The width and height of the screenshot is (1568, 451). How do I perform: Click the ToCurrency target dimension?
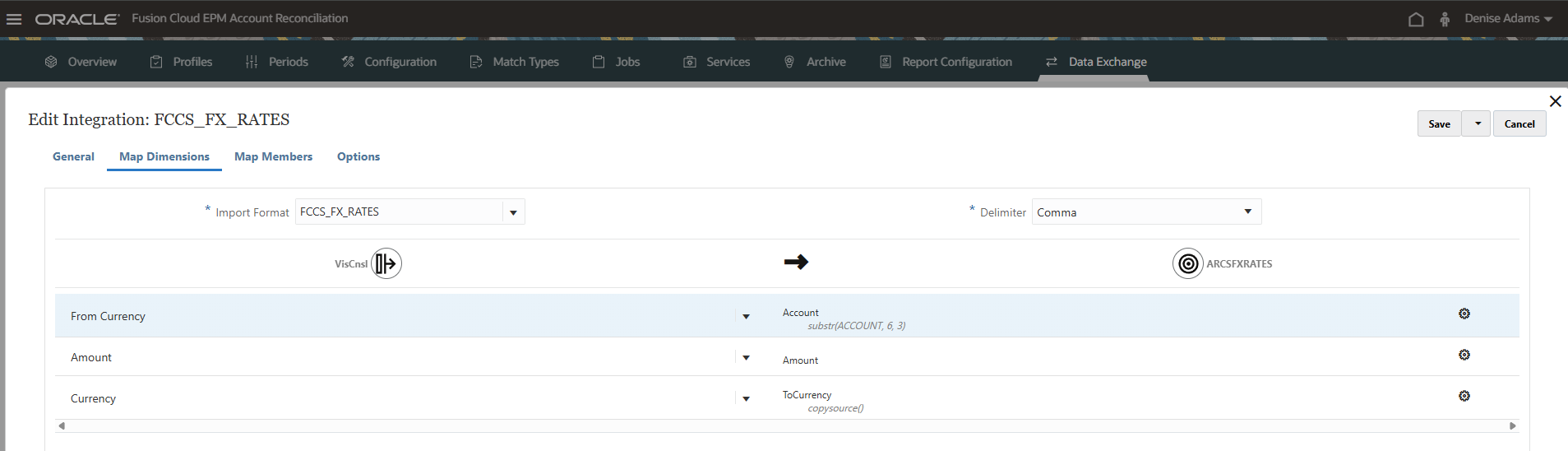[807, 395]
